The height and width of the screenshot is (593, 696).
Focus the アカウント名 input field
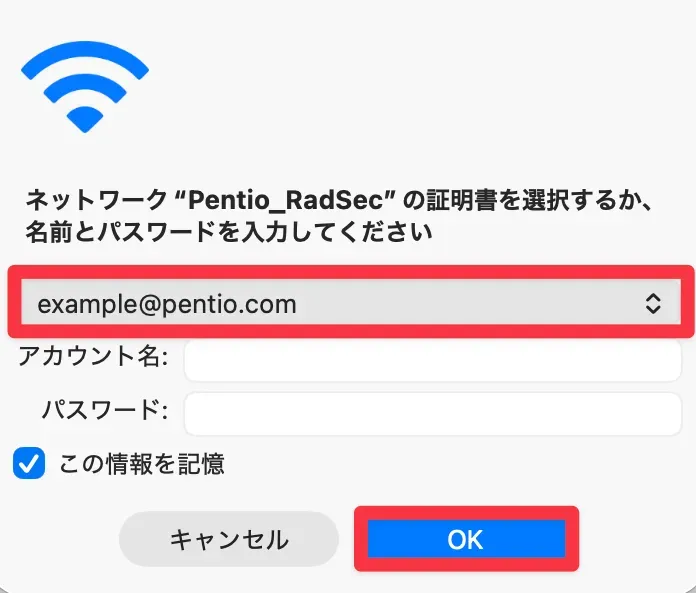coord(432,360)
